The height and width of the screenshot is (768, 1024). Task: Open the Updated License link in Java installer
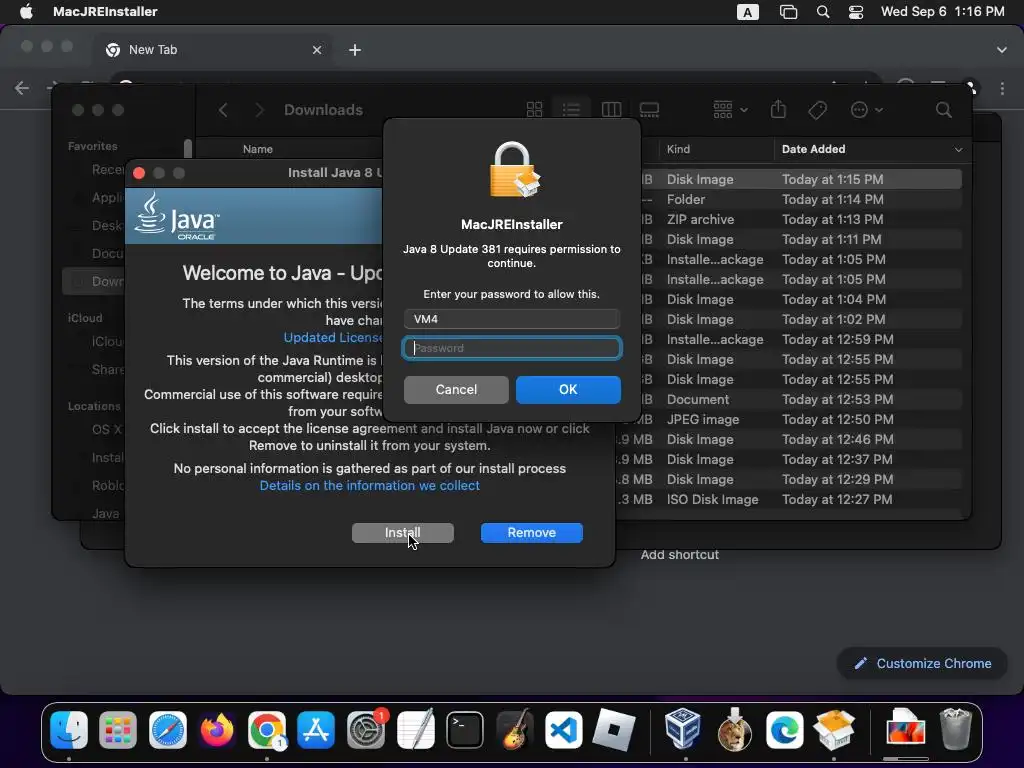pos(333,338)
